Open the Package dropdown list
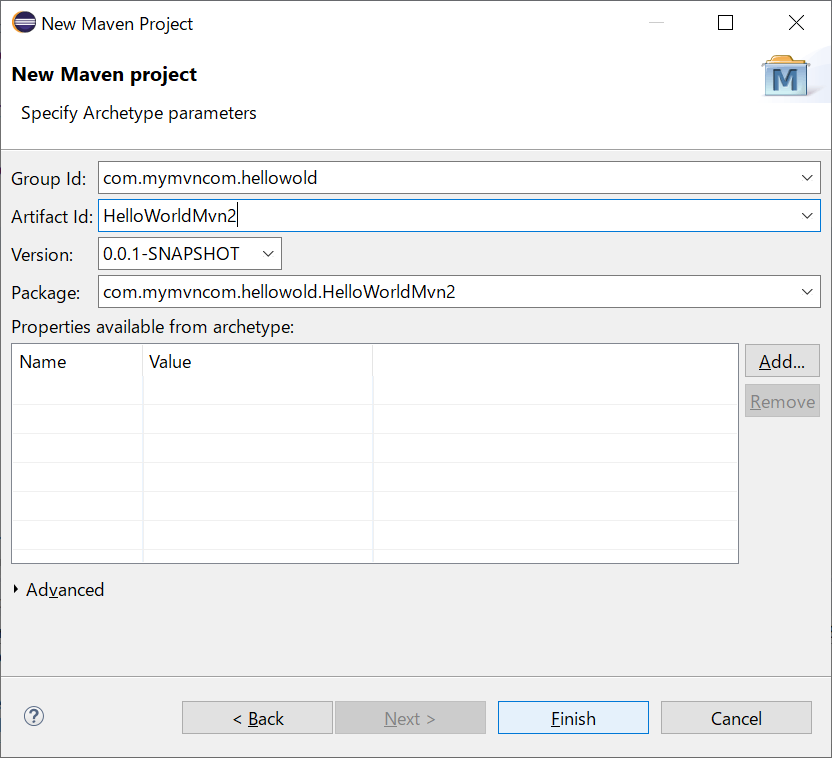Viewport: 832px width, 758px height. tap(807, 292)
